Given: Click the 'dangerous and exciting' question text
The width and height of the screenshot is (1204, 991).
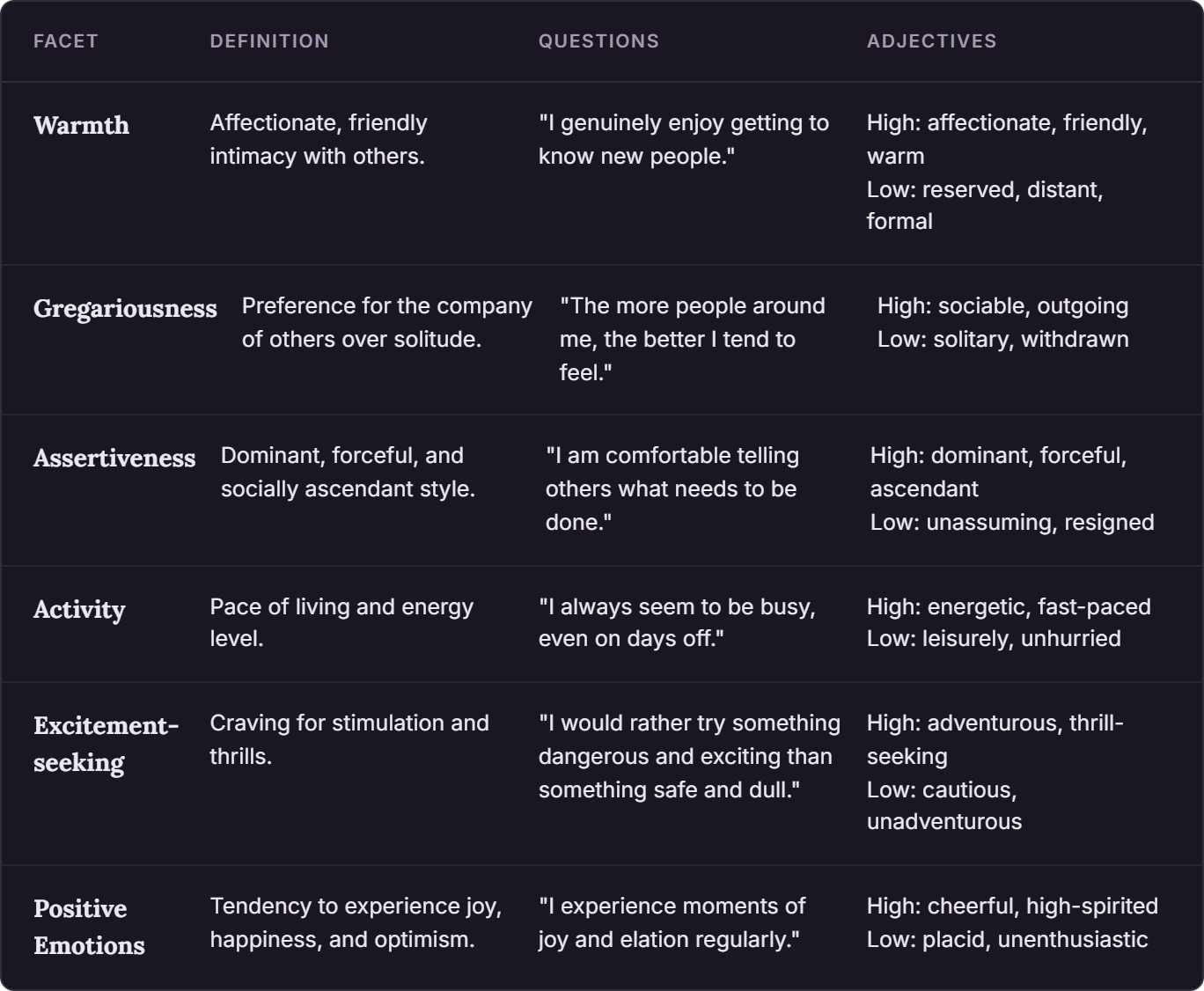Looking at the screenshot, I should 689,756.
